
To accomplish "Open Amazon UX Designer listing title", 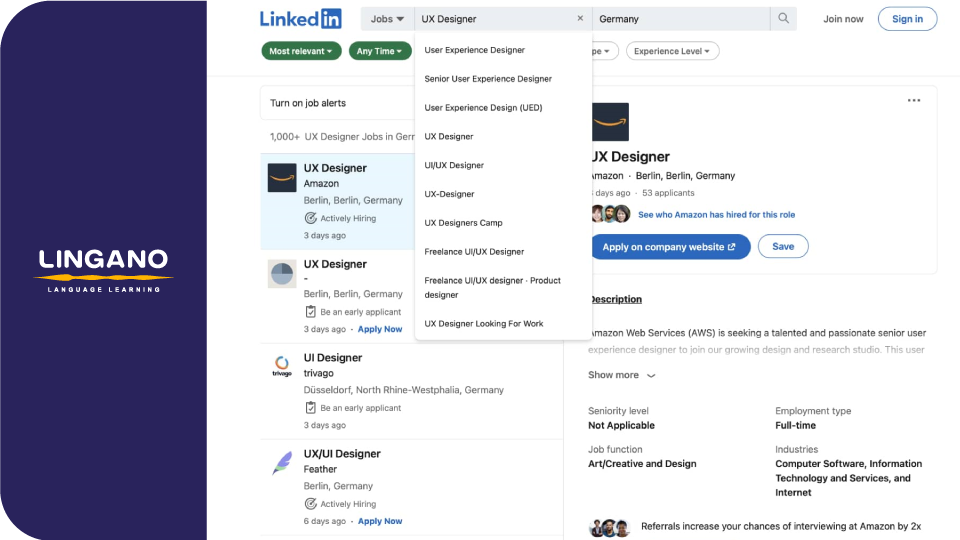I will coord(335,168).
